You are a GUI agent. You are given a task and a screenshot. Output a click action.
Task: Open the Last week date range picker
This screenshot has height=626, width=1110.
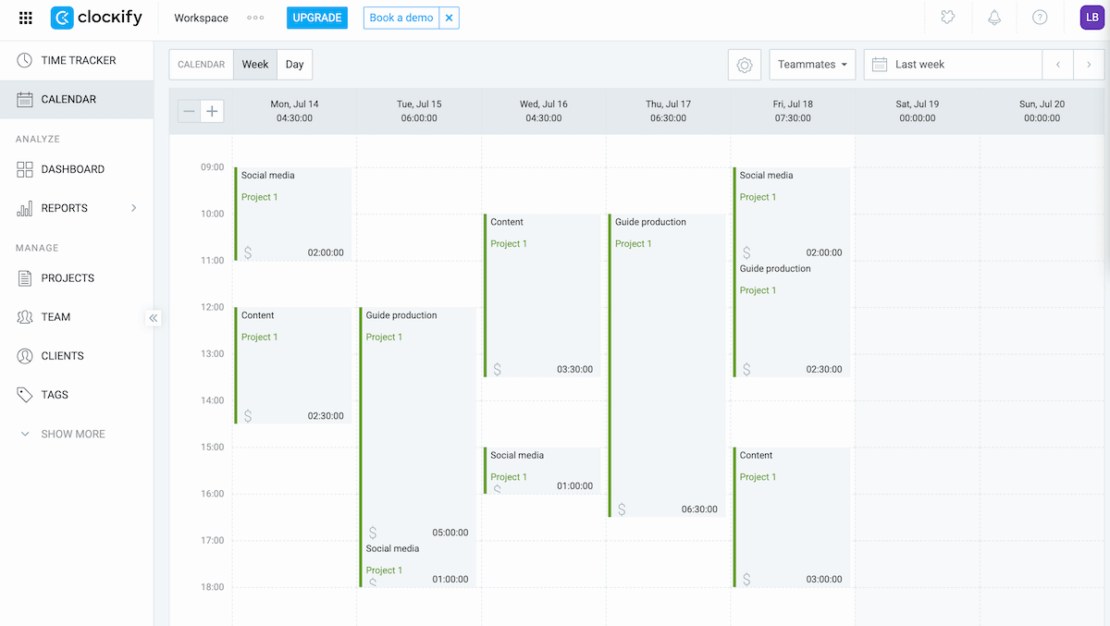952,65
